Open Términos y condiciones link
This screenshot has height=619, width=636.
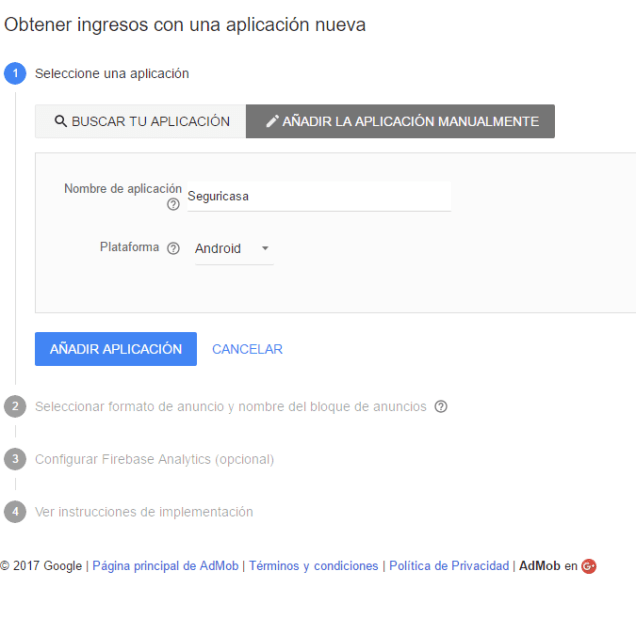point(313,566)
